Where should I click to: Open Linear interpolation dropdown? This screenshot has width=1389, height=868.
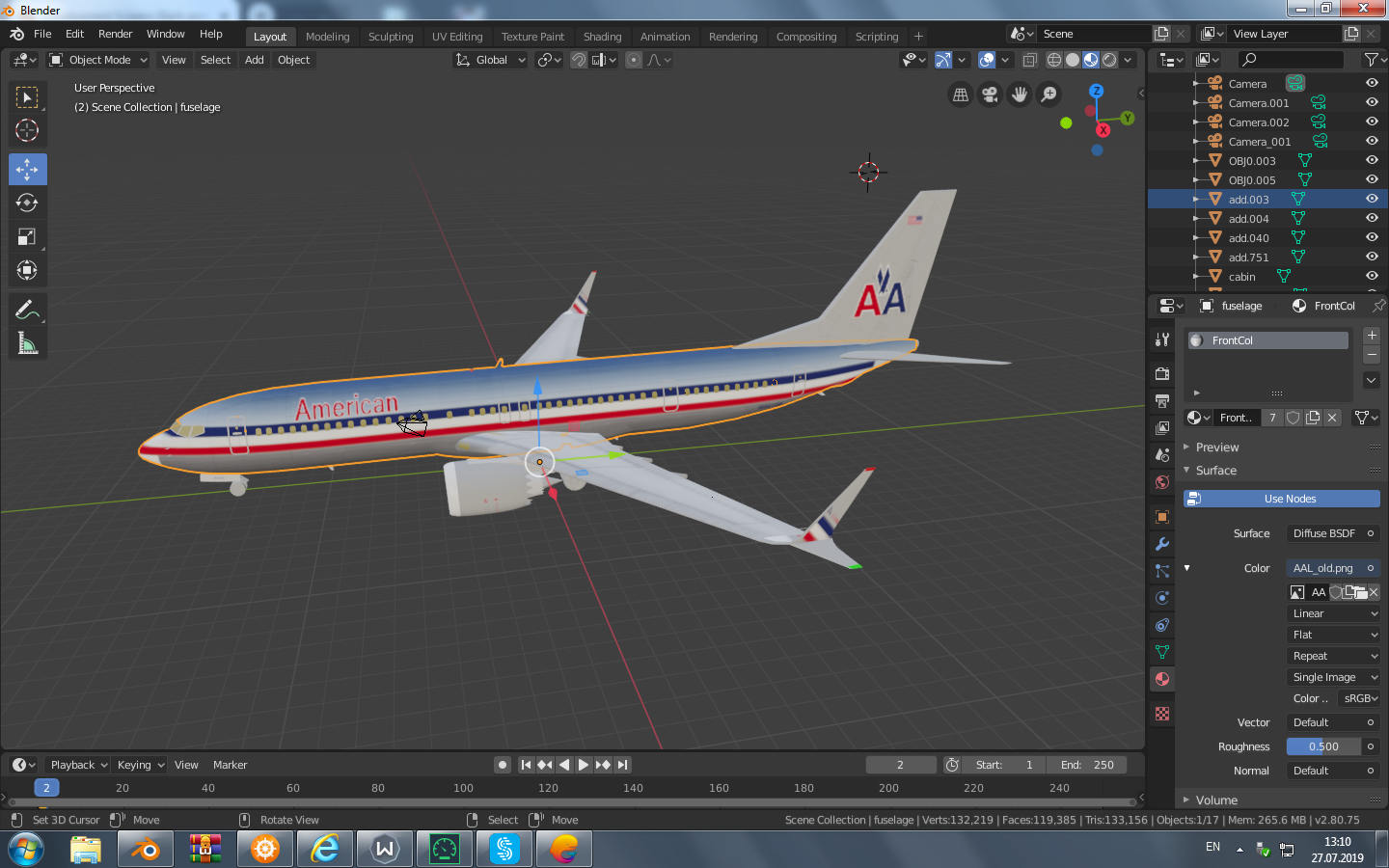[x=1334, y=613]
